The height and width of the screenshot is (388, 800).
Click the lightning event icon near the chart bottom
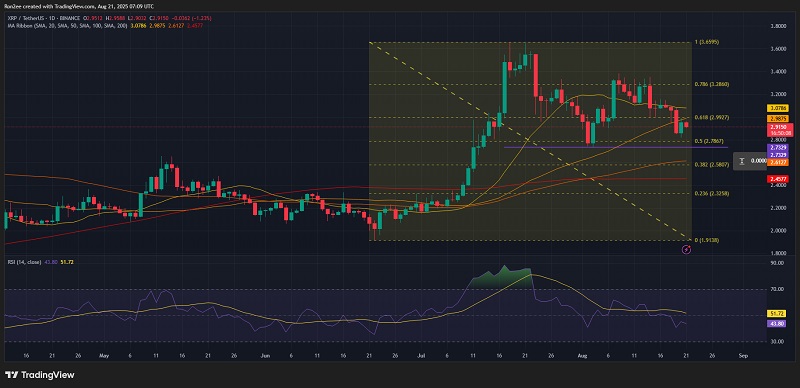686,249
